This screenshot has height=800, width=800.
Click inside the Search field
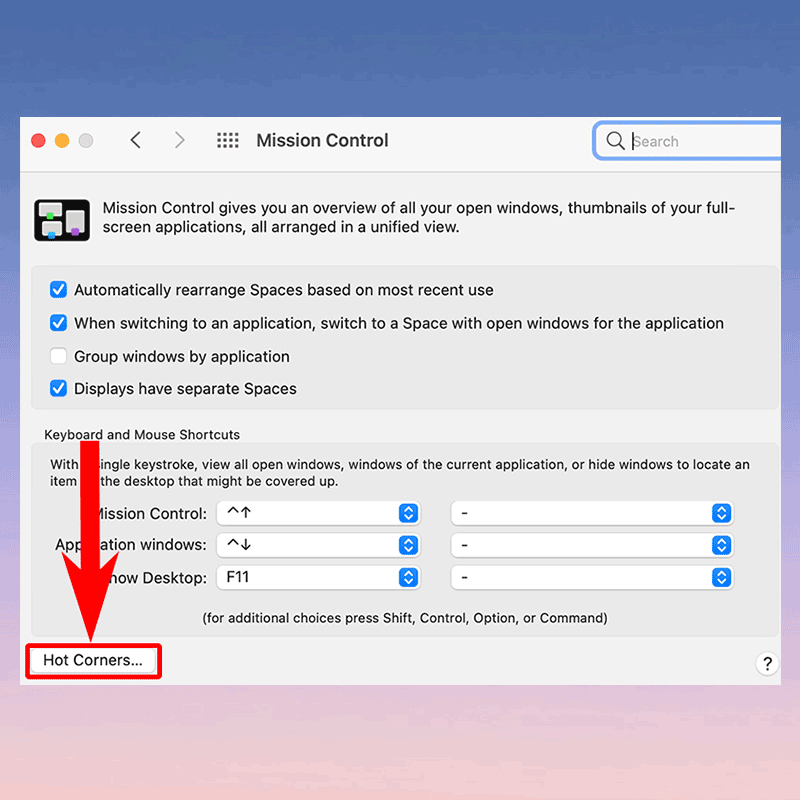coord(690,141)
